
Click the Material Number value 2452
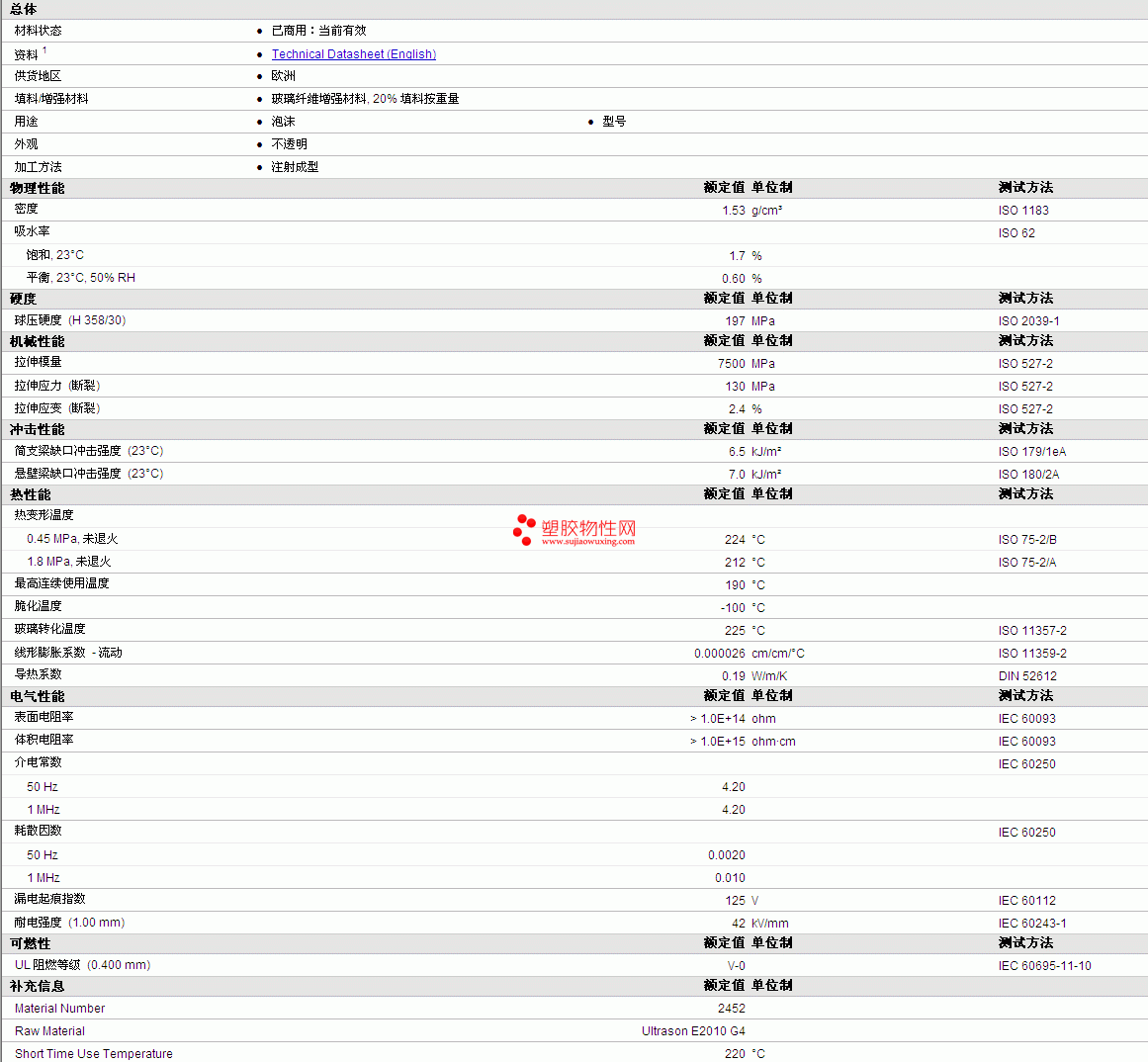pyautogui.click(x=732, y=1009)
